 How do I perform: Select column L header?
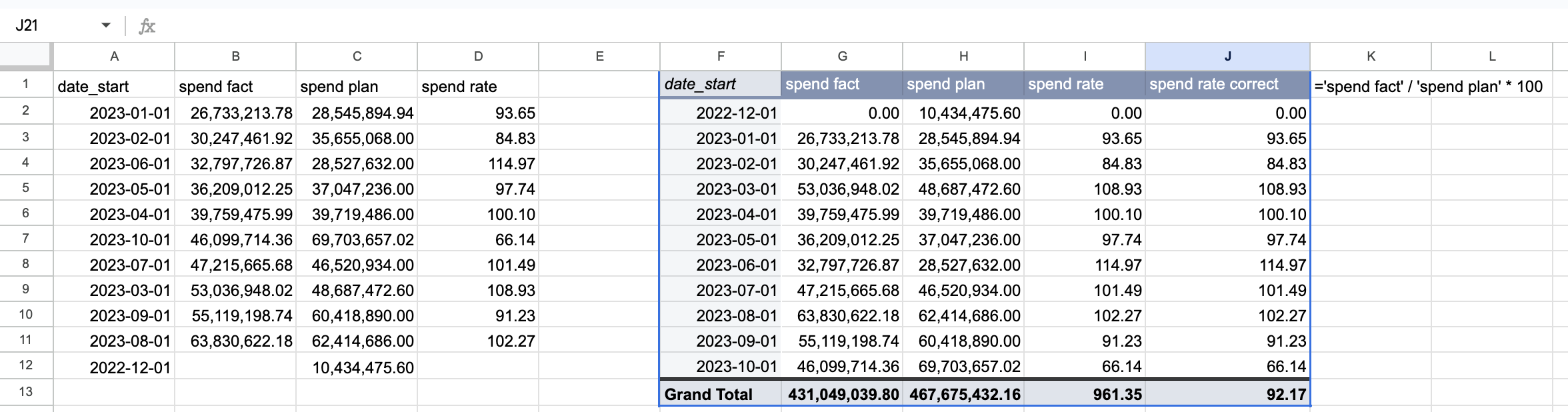tap(1492, 57)
